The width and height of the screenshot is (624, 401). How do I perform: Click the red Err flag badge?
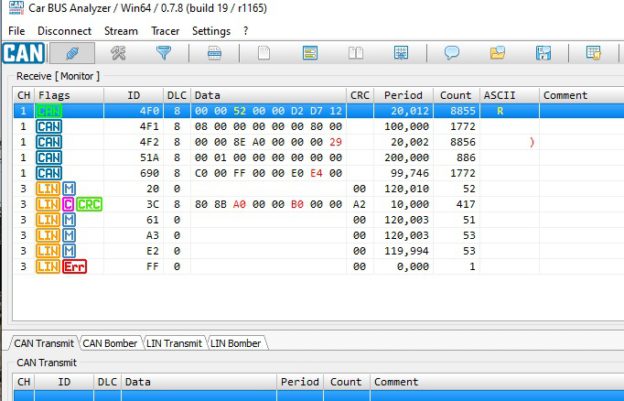coord(74,267)
